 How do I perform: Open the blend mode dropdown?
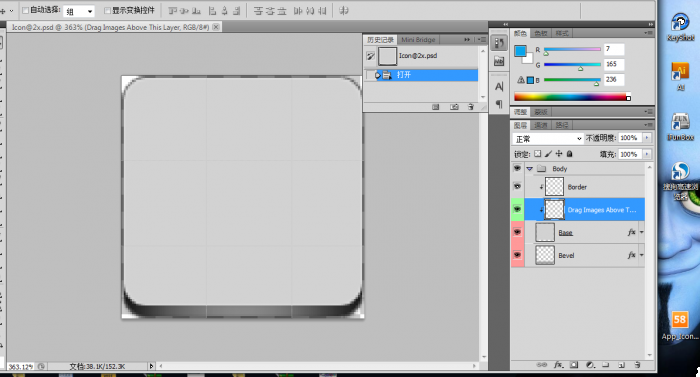[x=548, y=138]
